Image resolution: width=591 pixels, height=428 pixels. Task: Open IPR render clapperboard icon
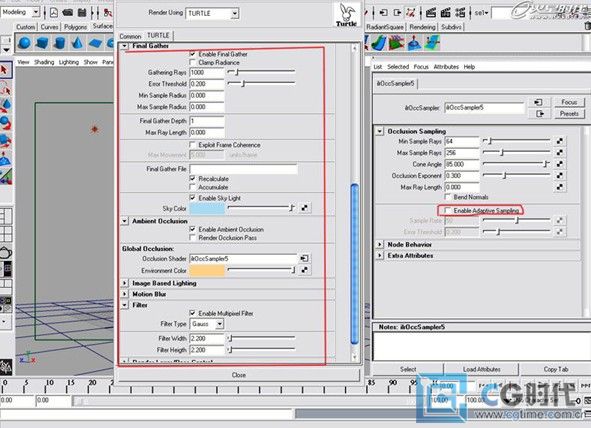coord(446,13)
